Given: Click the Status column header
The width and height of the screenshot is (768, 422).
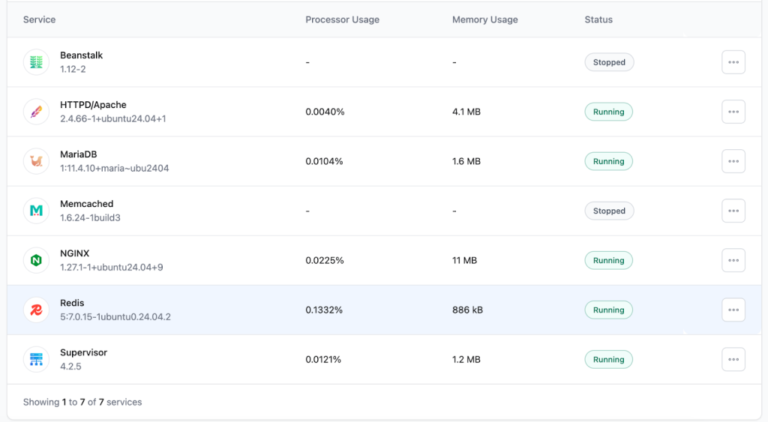Looking at the screenshot, I should (599, 20).
